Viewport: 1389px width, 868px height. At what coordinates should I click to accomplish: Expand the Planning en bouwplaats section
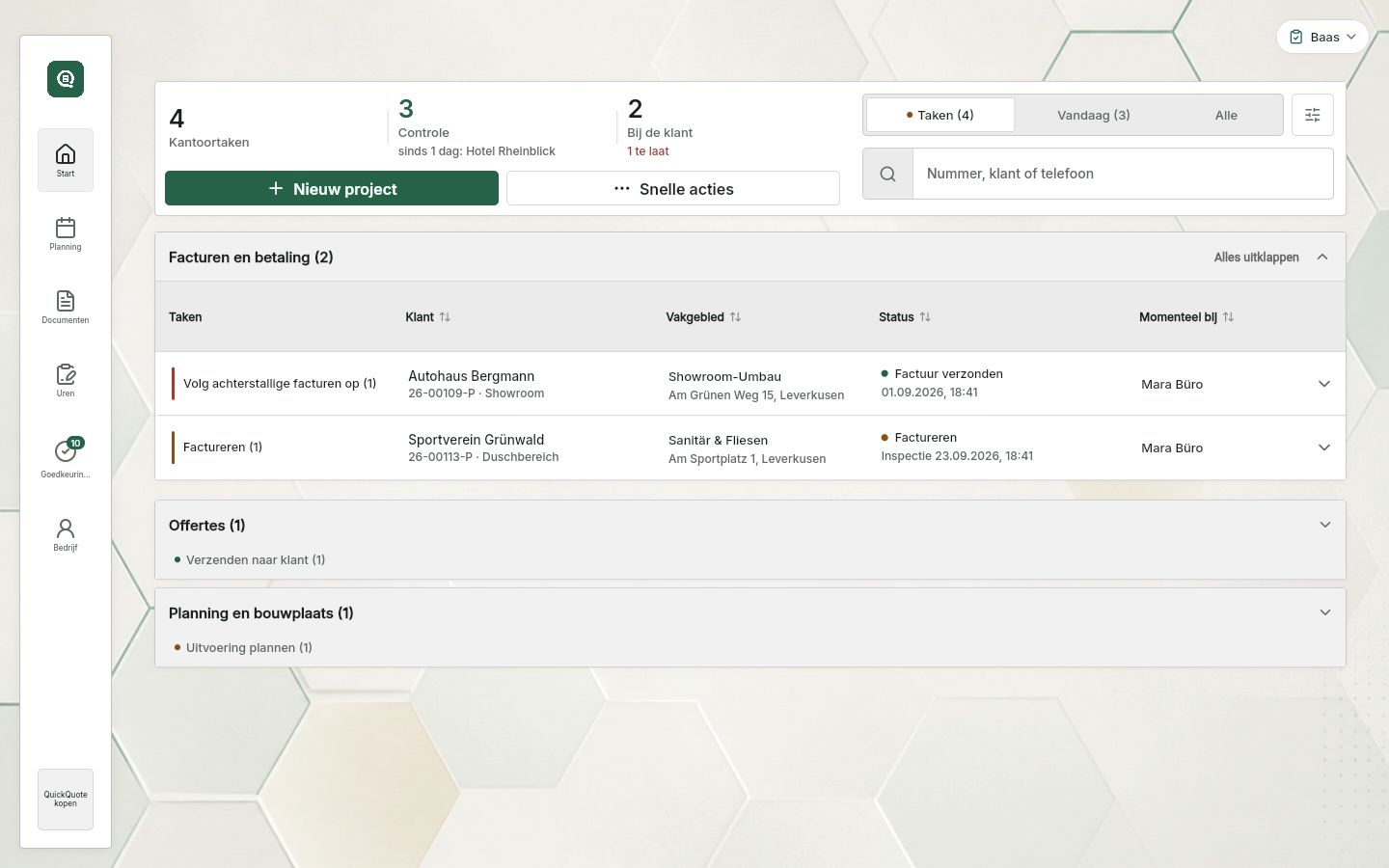1325,612
